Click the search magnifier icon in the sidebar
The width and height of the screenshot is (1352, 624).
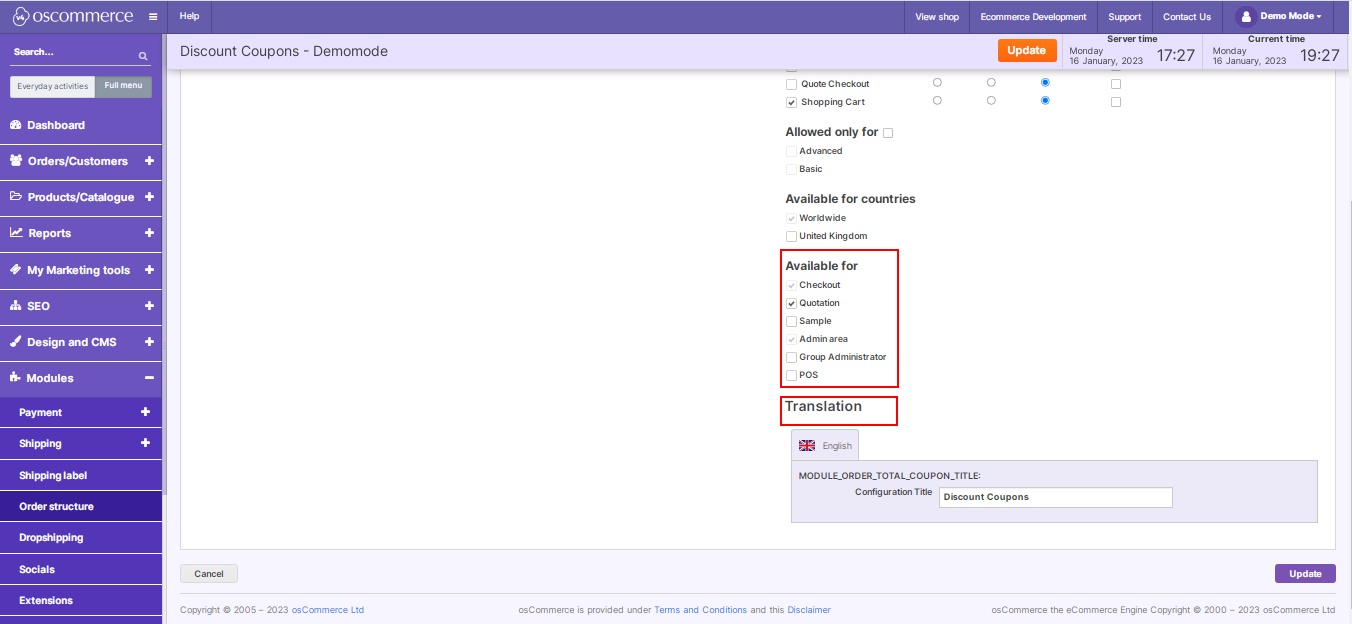click(x=143, y=57)
